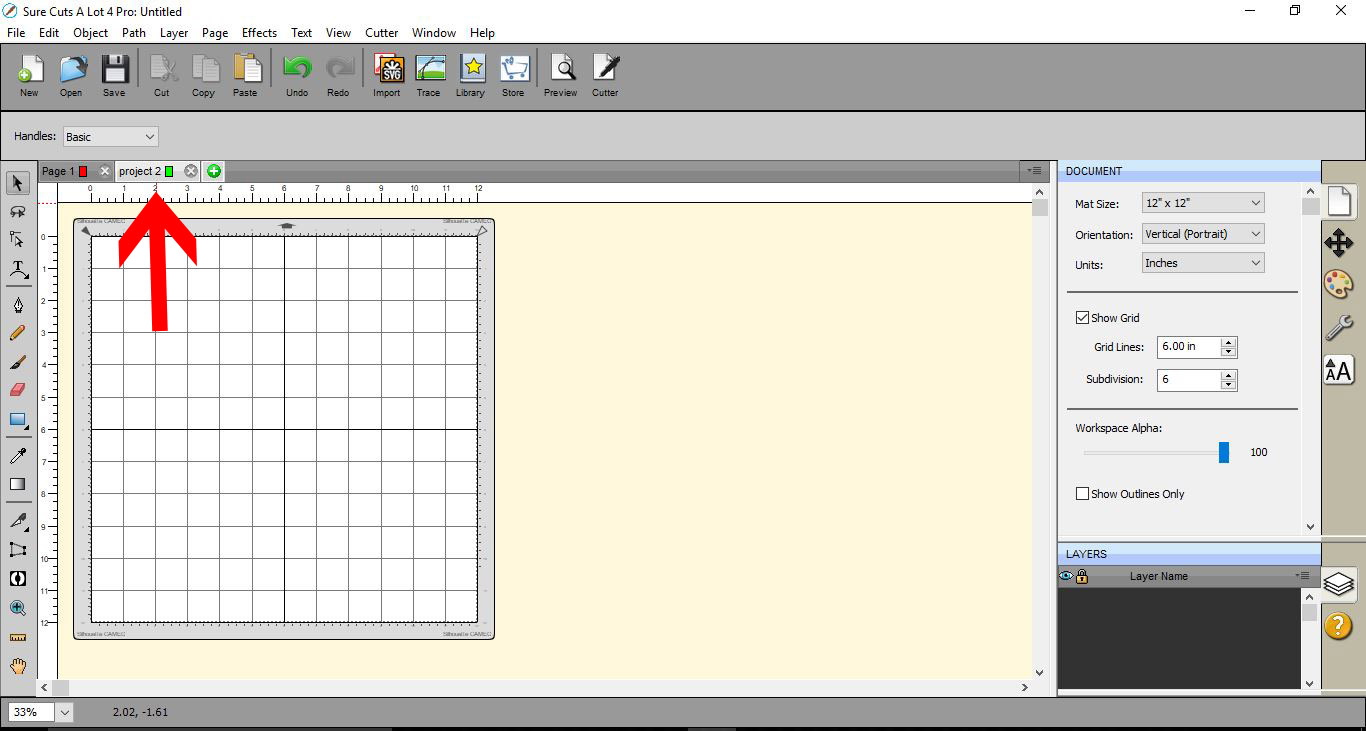Open the Cutter menu
The image size is (1366, 731).
[x=381, y=33]
